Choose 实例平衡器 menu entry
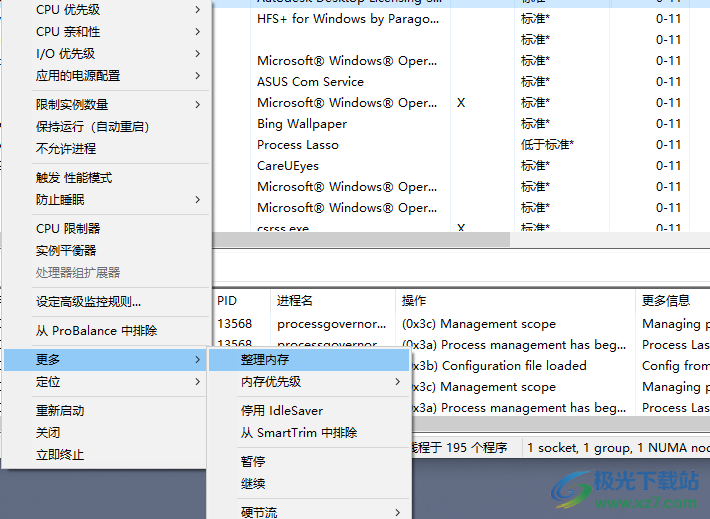710x519 pixels. pos(107,250)
